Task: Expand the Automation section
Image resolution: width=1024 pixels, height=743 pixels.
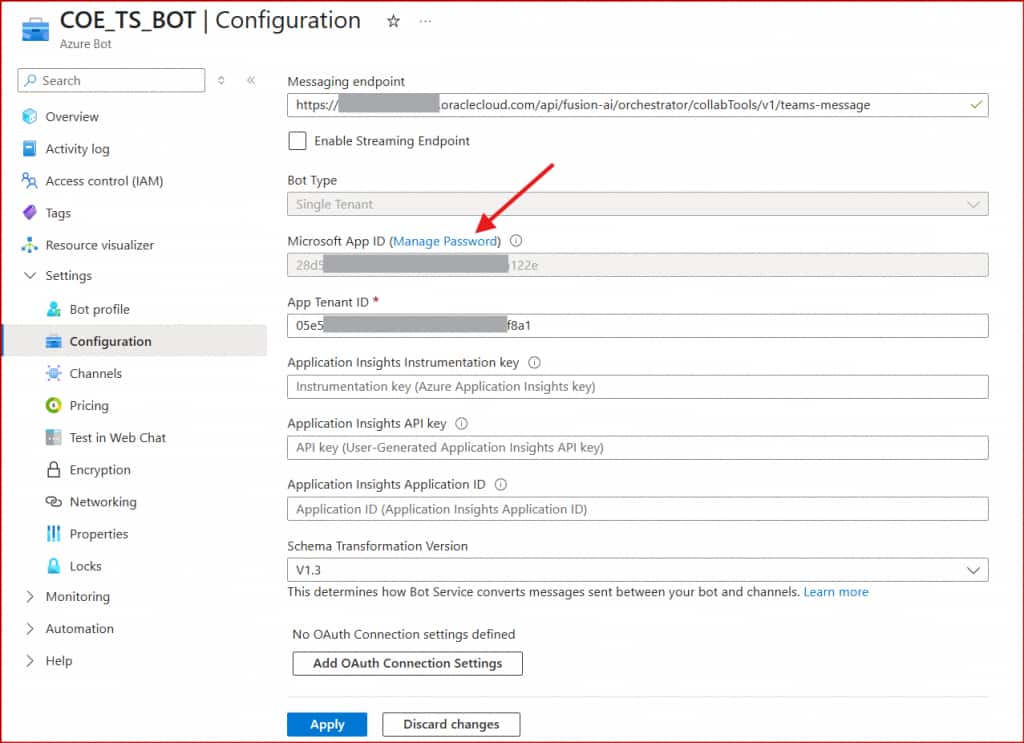Action: (30, 629)
